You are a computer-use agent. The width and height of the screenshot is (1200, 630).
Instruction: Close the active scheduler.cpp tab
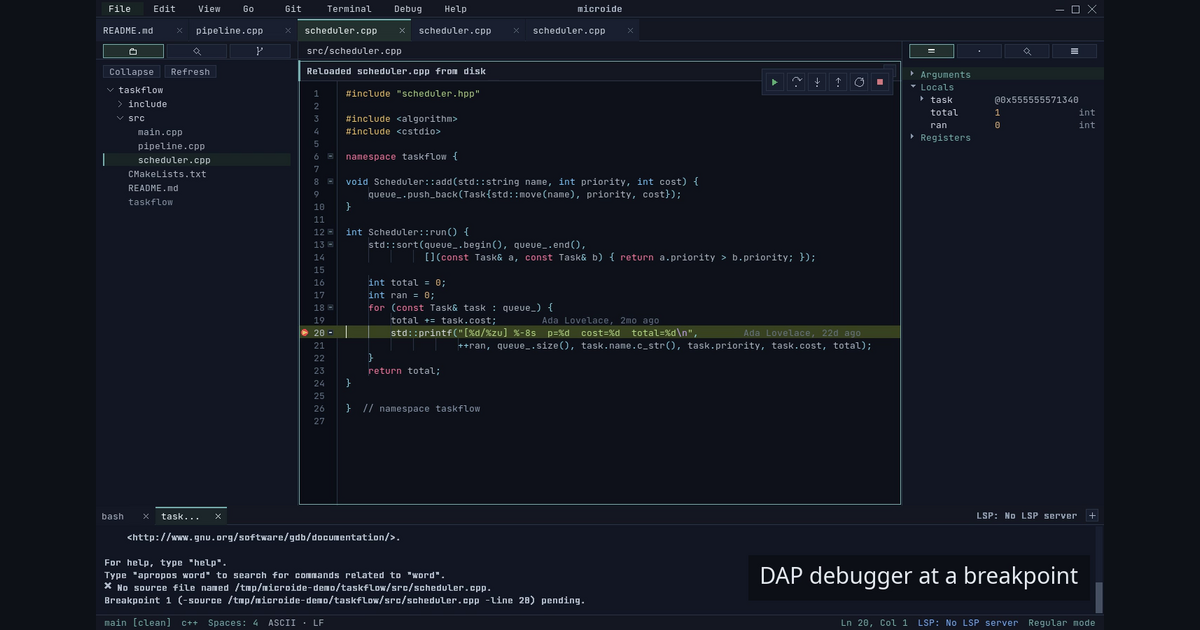(403, 31)
